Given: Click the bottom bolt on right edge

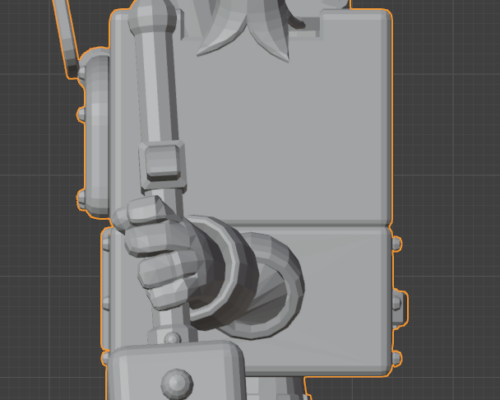Looking at the screenshot, I should click(396, 358).
